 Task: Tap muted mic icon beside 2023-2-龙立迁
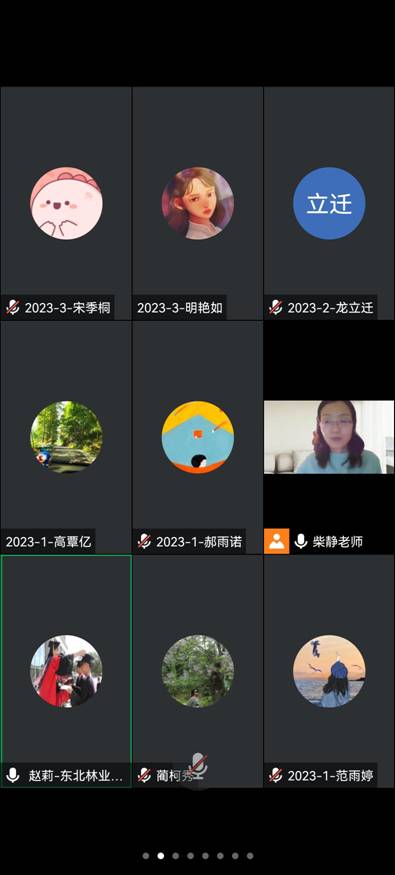point(276,308)
